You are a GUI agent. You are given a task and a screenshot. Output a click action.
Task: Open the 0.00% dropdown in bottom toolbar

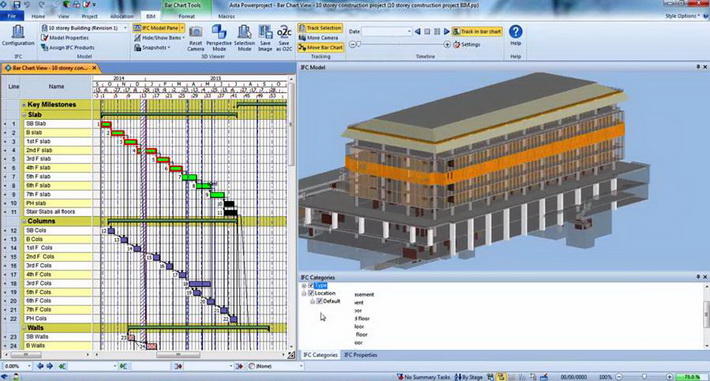coord(29,366)
